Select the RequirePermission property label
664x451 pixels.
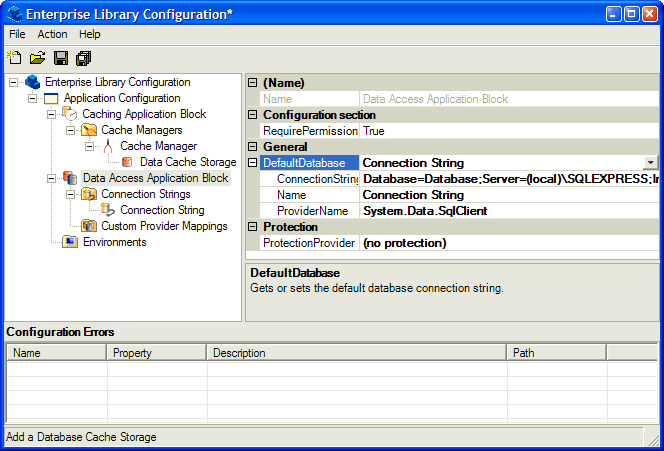(x=309, y=131)
